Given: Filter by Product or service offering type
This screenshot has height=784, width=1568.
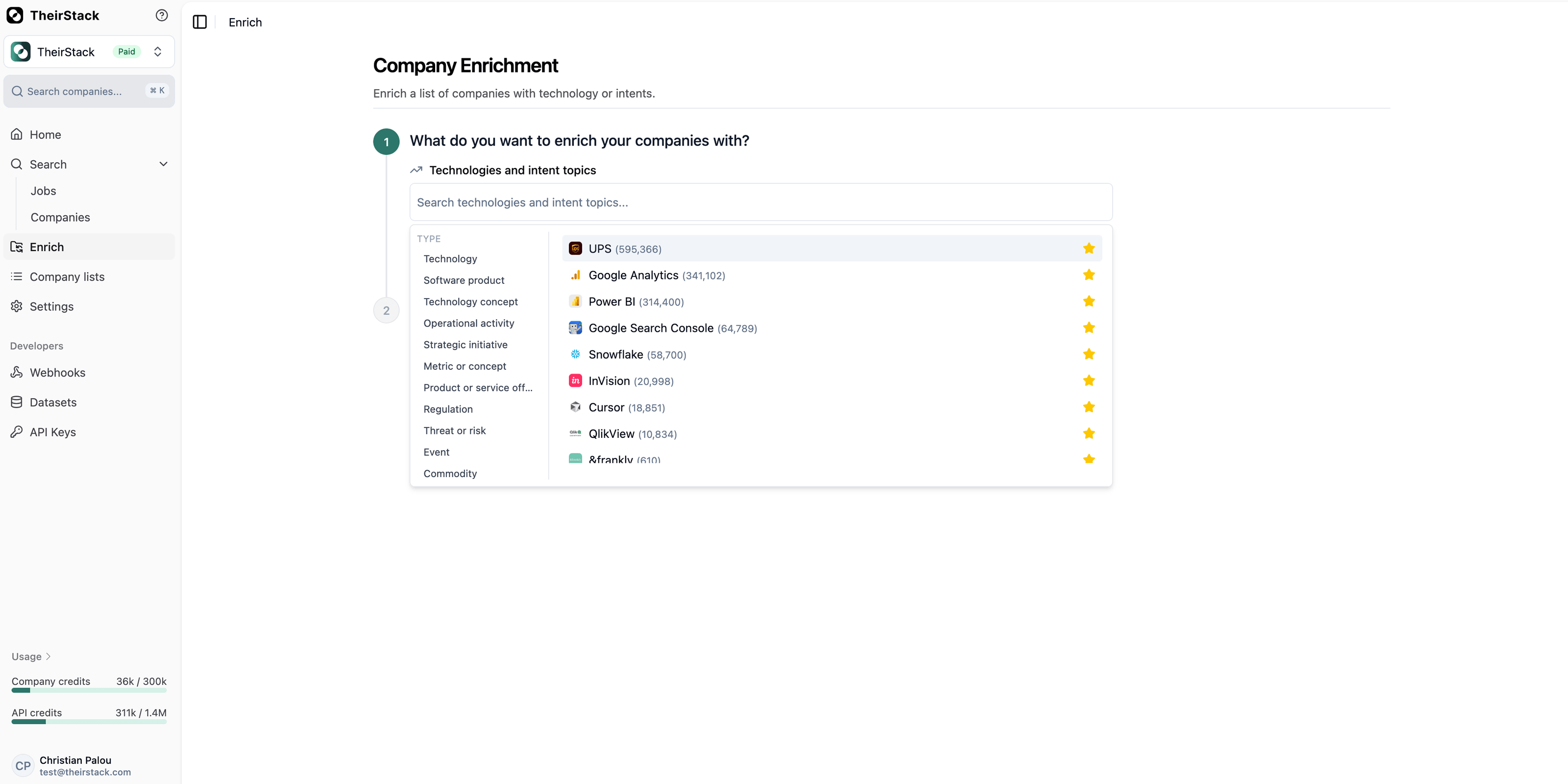Looking at the screenshot, I should pos(478,387).
